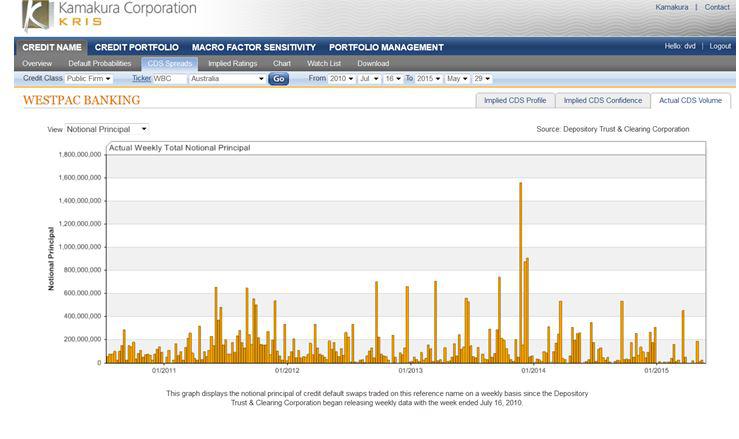Open the From month dropdown Jul
The width and height of the screenshot is (739, 439).
pos(370,79)
